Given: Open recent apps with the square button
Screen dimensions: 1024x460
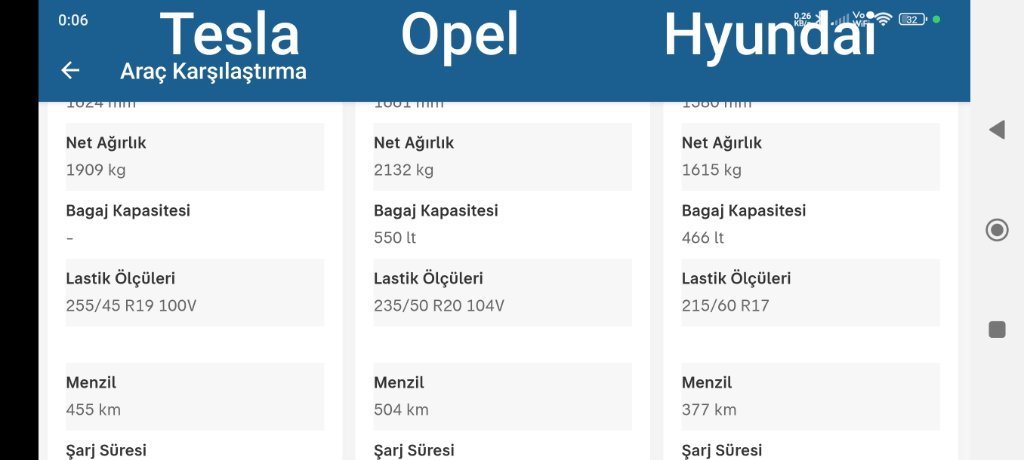Looking at the screenshot, I should pyautogui.click(x=997, y=330).
